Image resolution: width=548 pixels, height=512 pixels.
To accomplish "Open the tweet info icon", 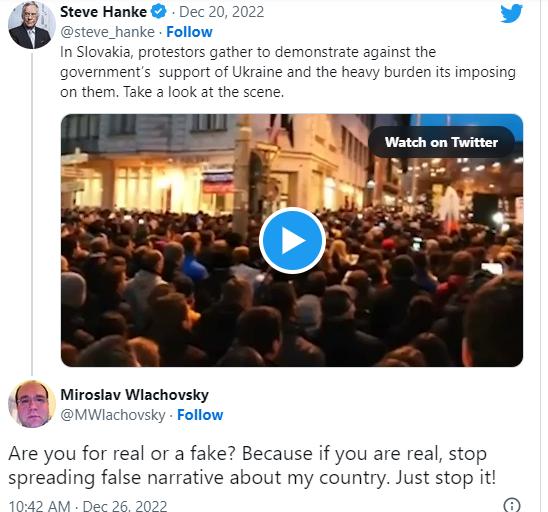I will 512,505.
